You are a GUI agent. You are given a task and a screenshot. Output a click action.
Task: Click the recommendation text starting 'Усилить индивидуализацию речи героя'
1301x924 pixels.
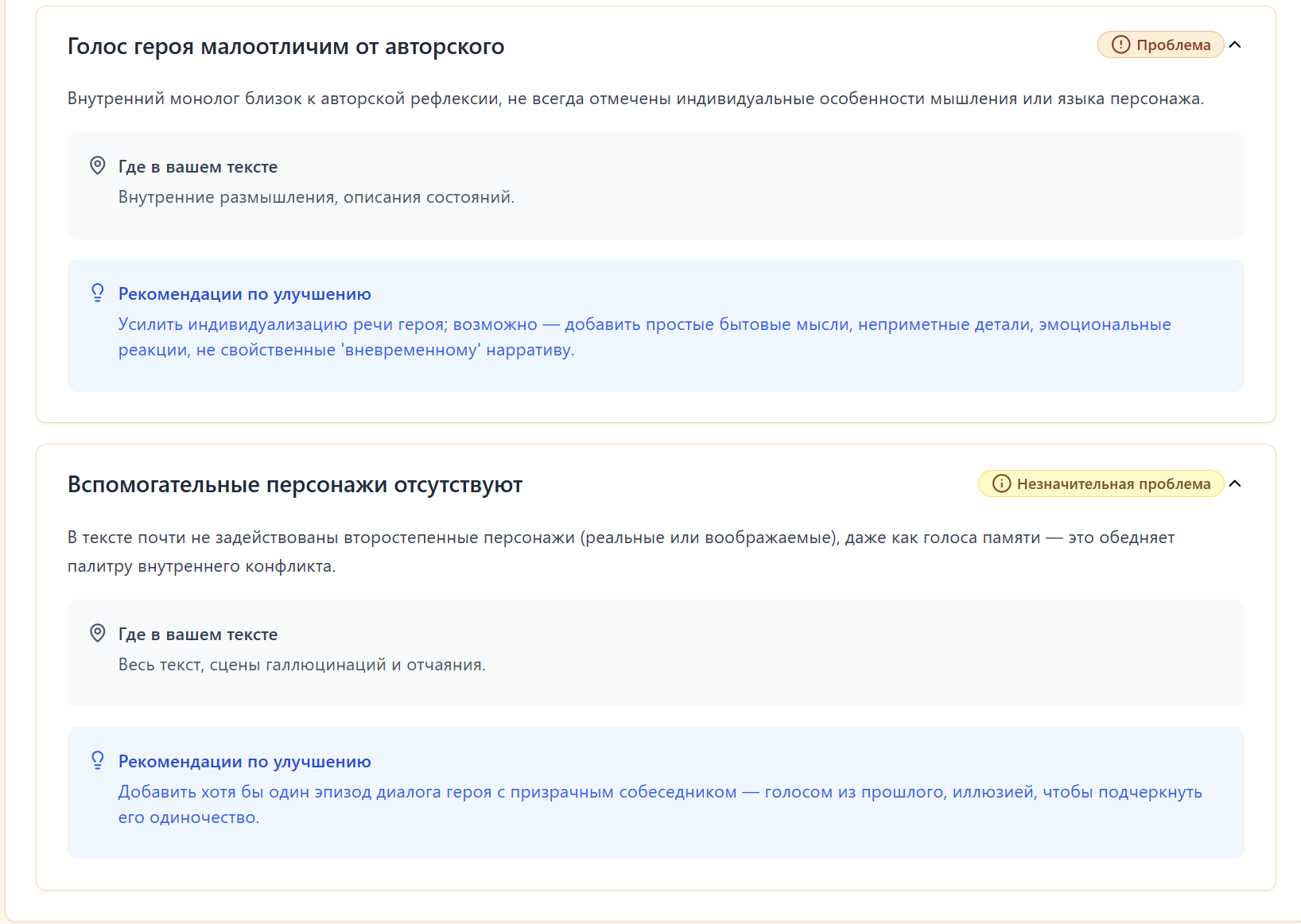click(644, 324)
